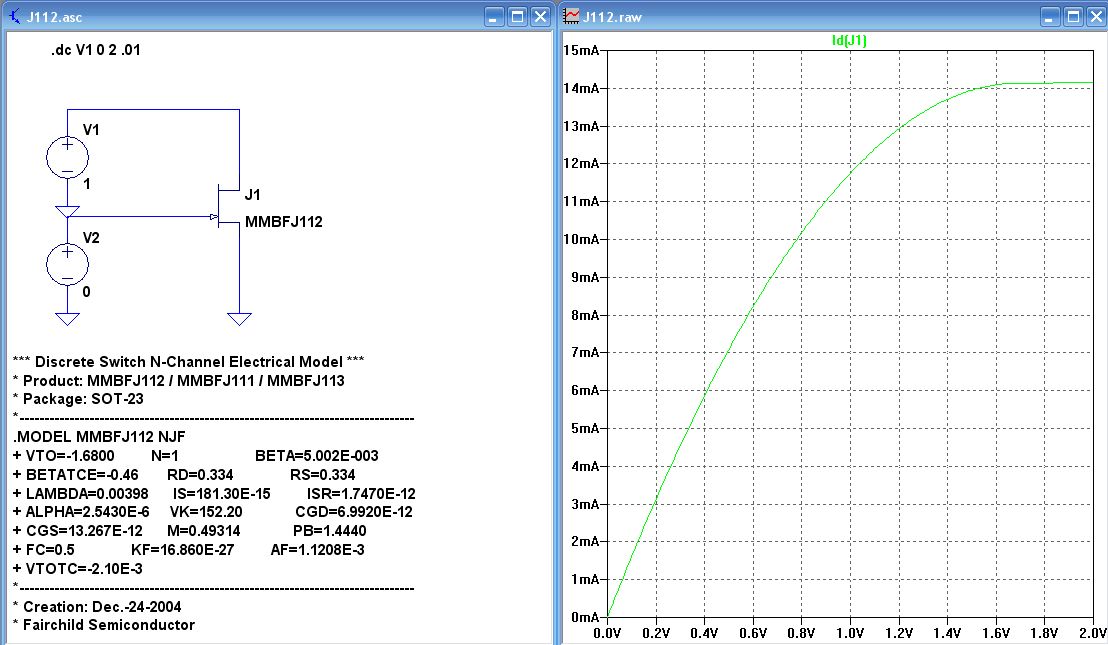Minimize the J112.asc window

(x=494, y=17)
